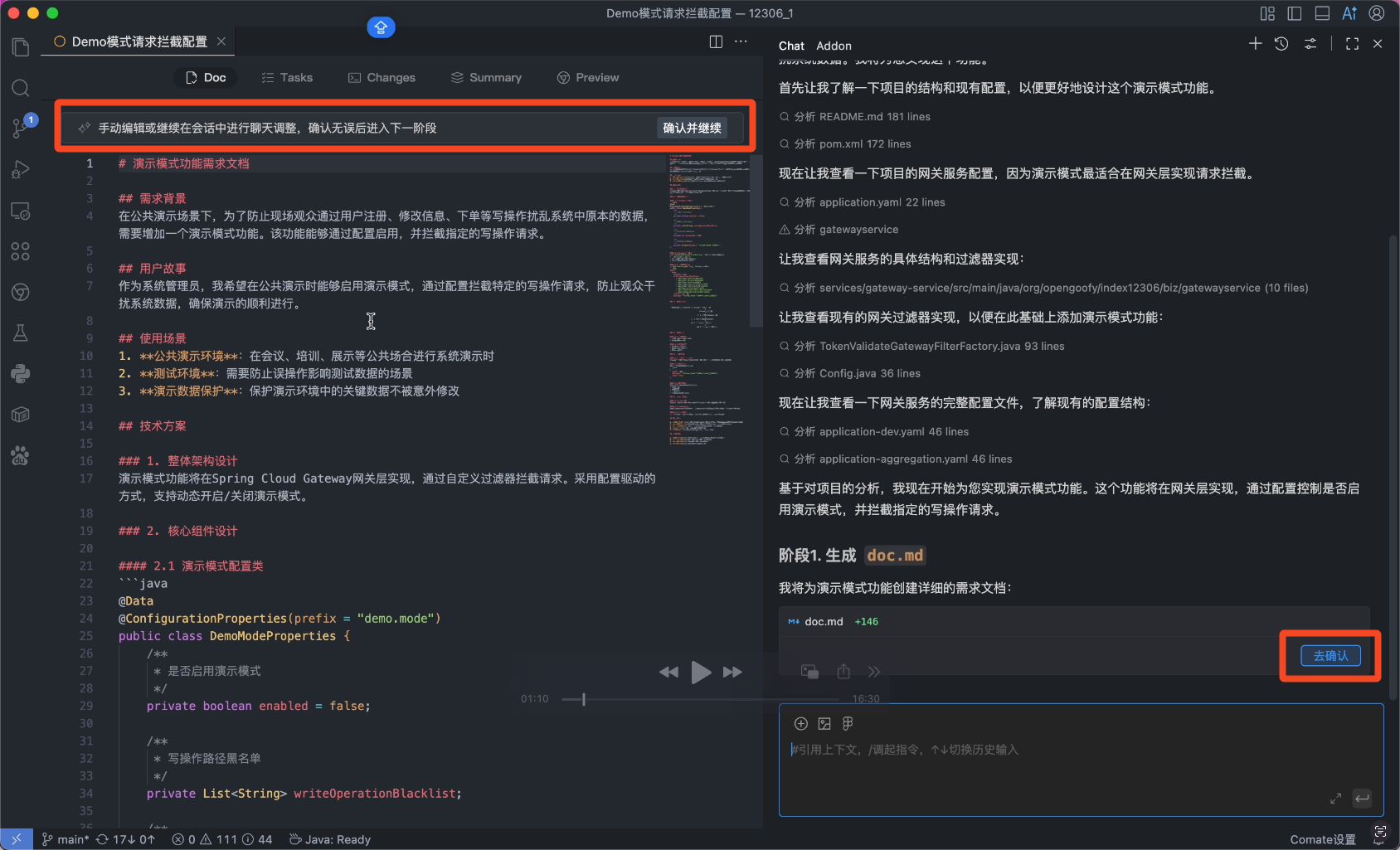Click the play button in overlay
This screenshot has height=850, width=1400.
pyautogui.click(x=701, y=672)
